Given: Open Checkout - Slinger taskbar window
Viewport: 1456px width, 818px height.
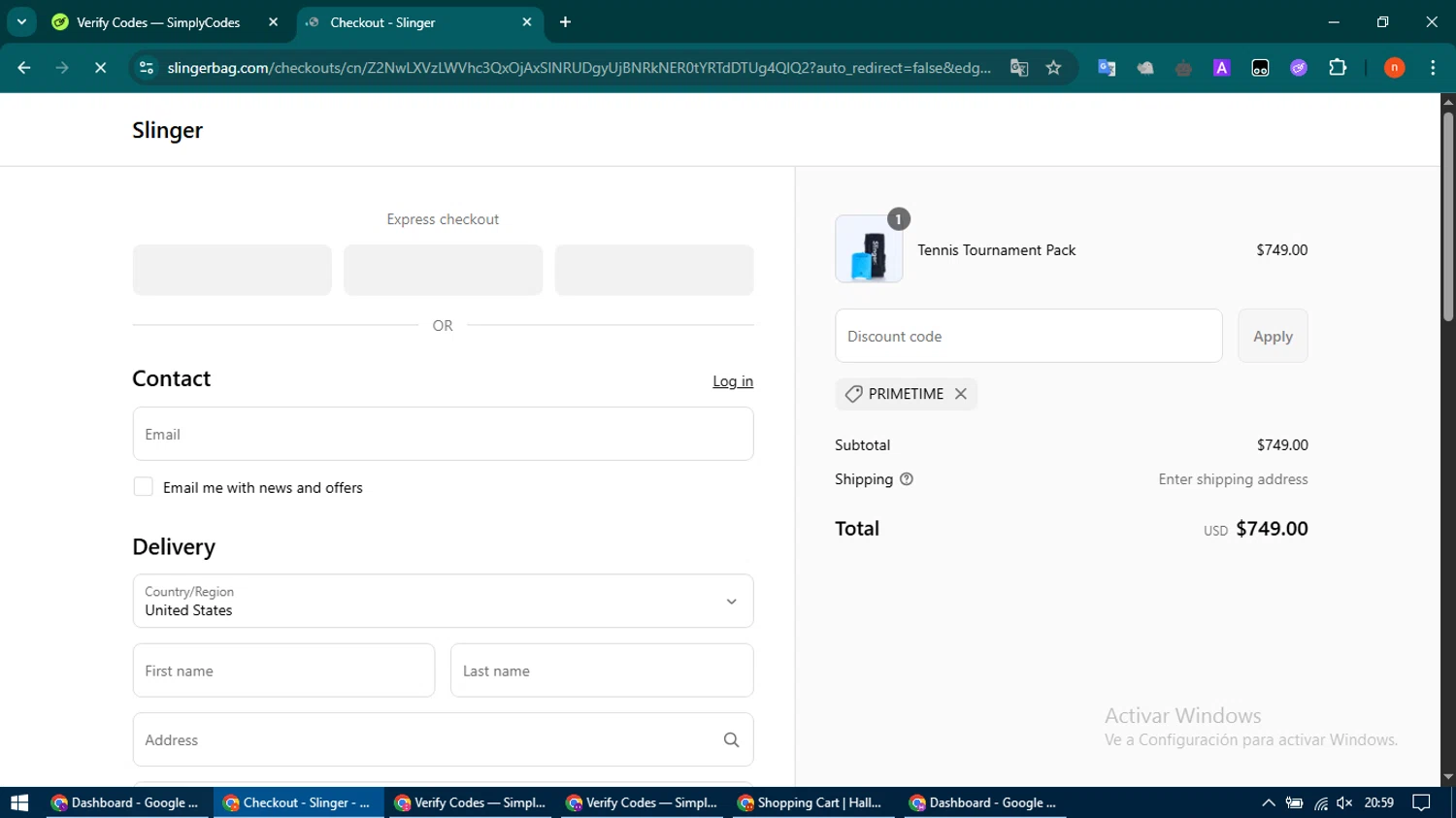Looking at the screenshot, I should tap(297, 802).
